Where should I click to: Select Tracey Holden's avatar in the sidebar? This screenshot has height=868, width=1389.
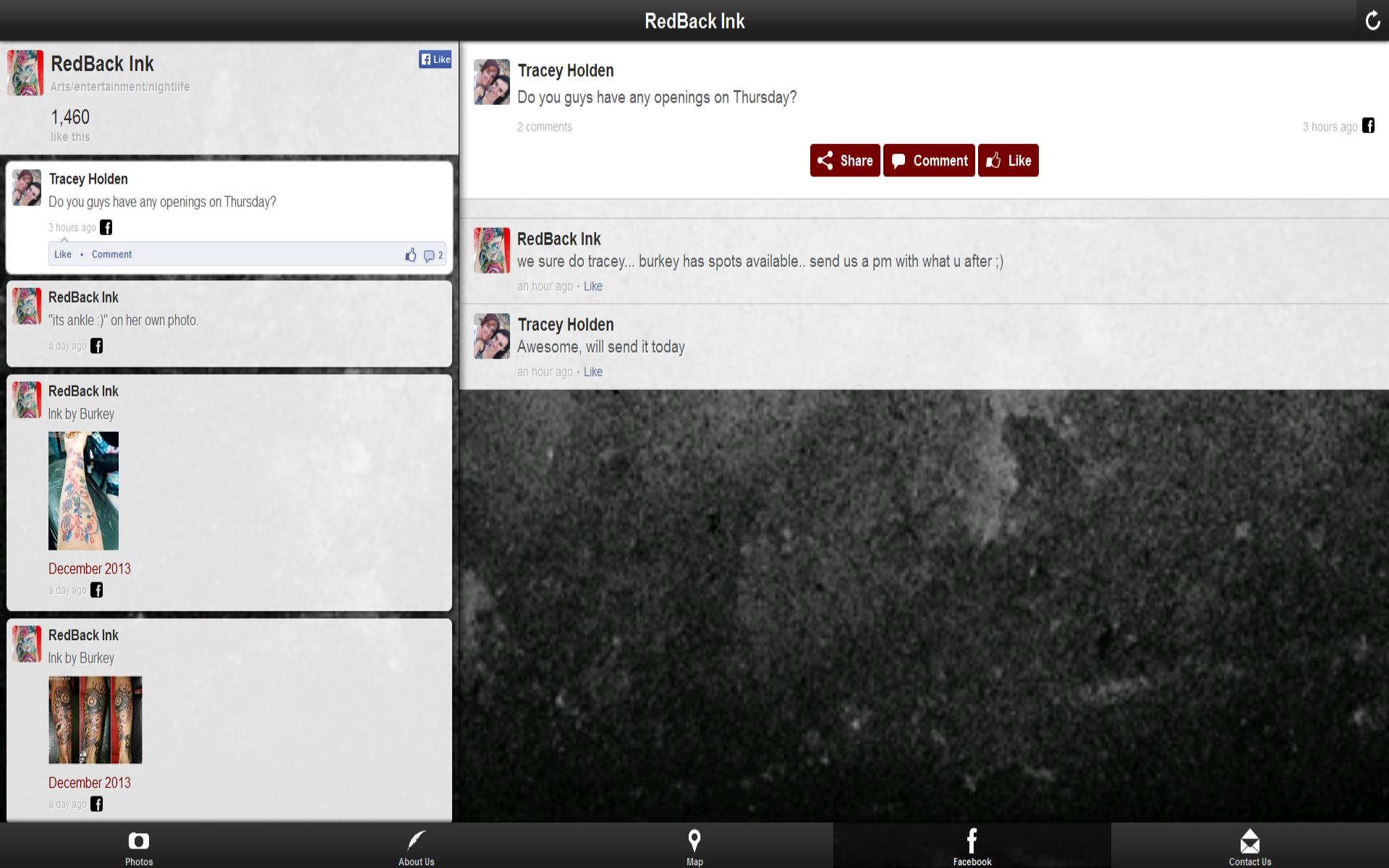click(27, 188)
